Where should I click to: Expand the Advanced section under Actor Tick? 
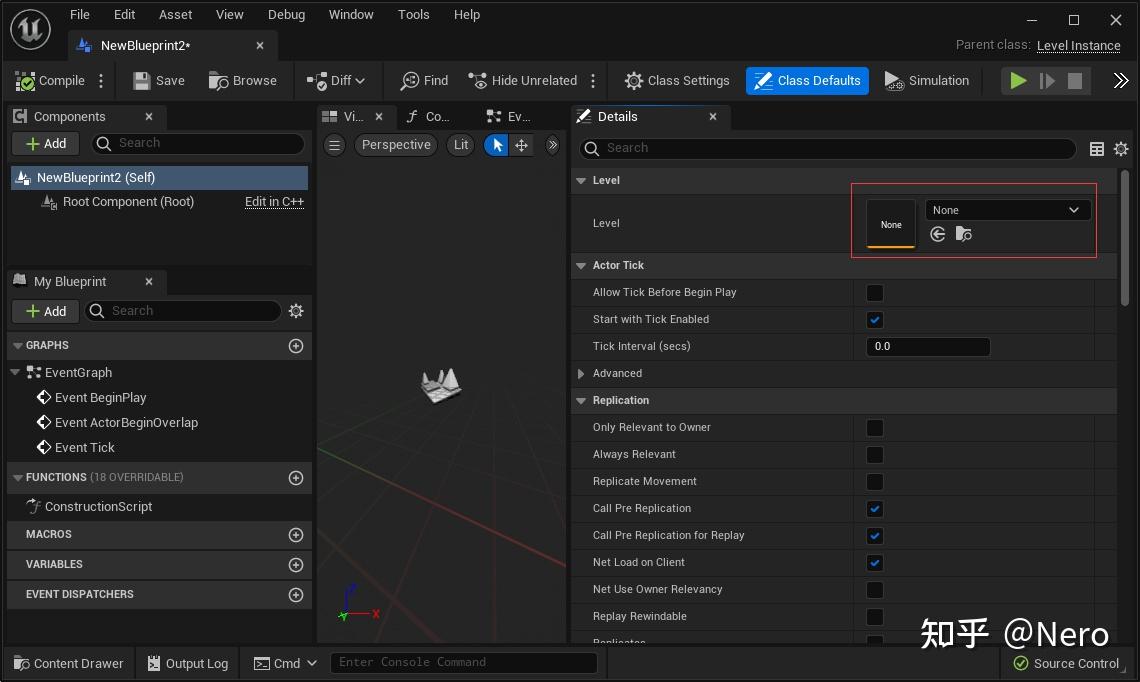[582, 373]
